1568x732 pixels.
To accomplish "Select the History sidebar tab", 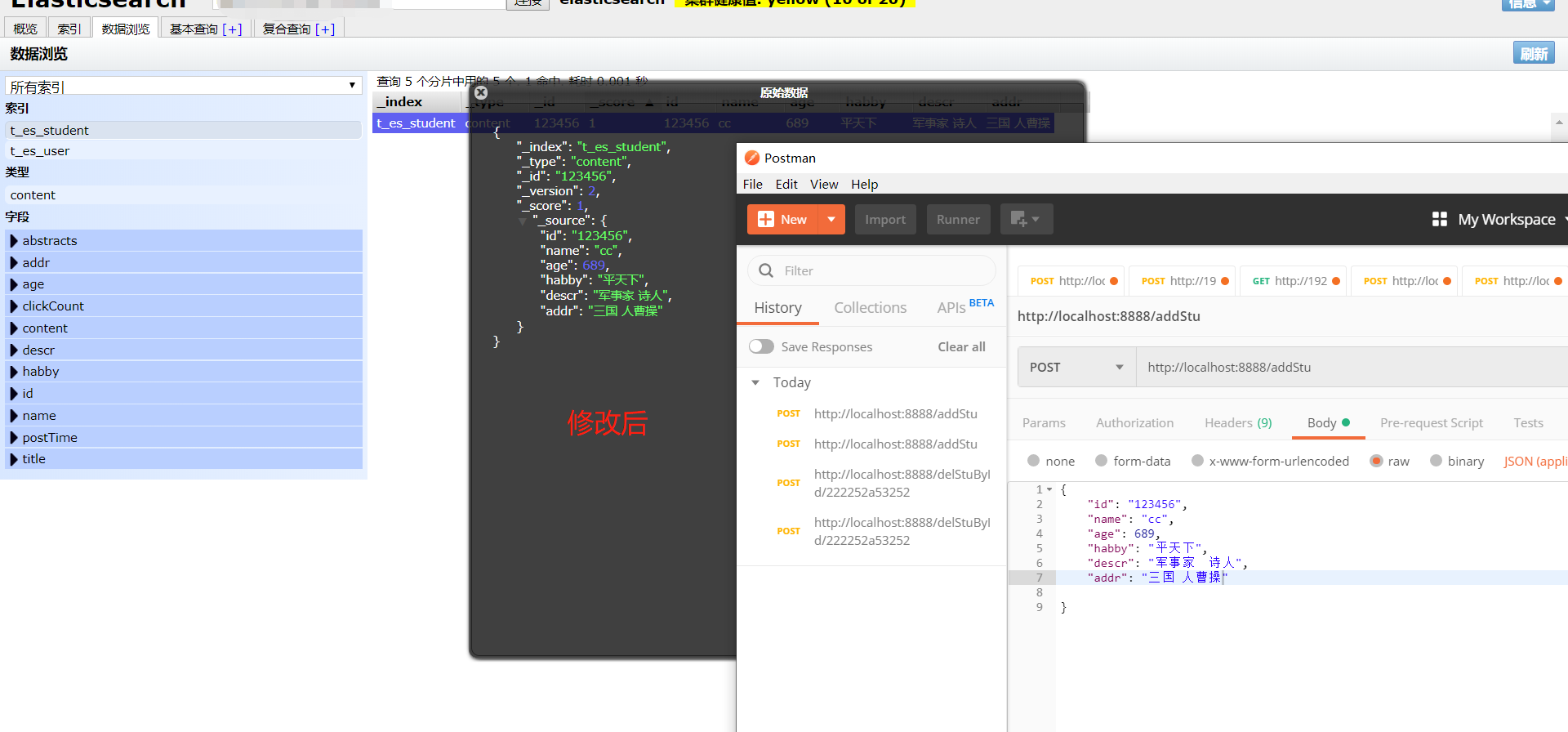I will click(x=777, y=307).
